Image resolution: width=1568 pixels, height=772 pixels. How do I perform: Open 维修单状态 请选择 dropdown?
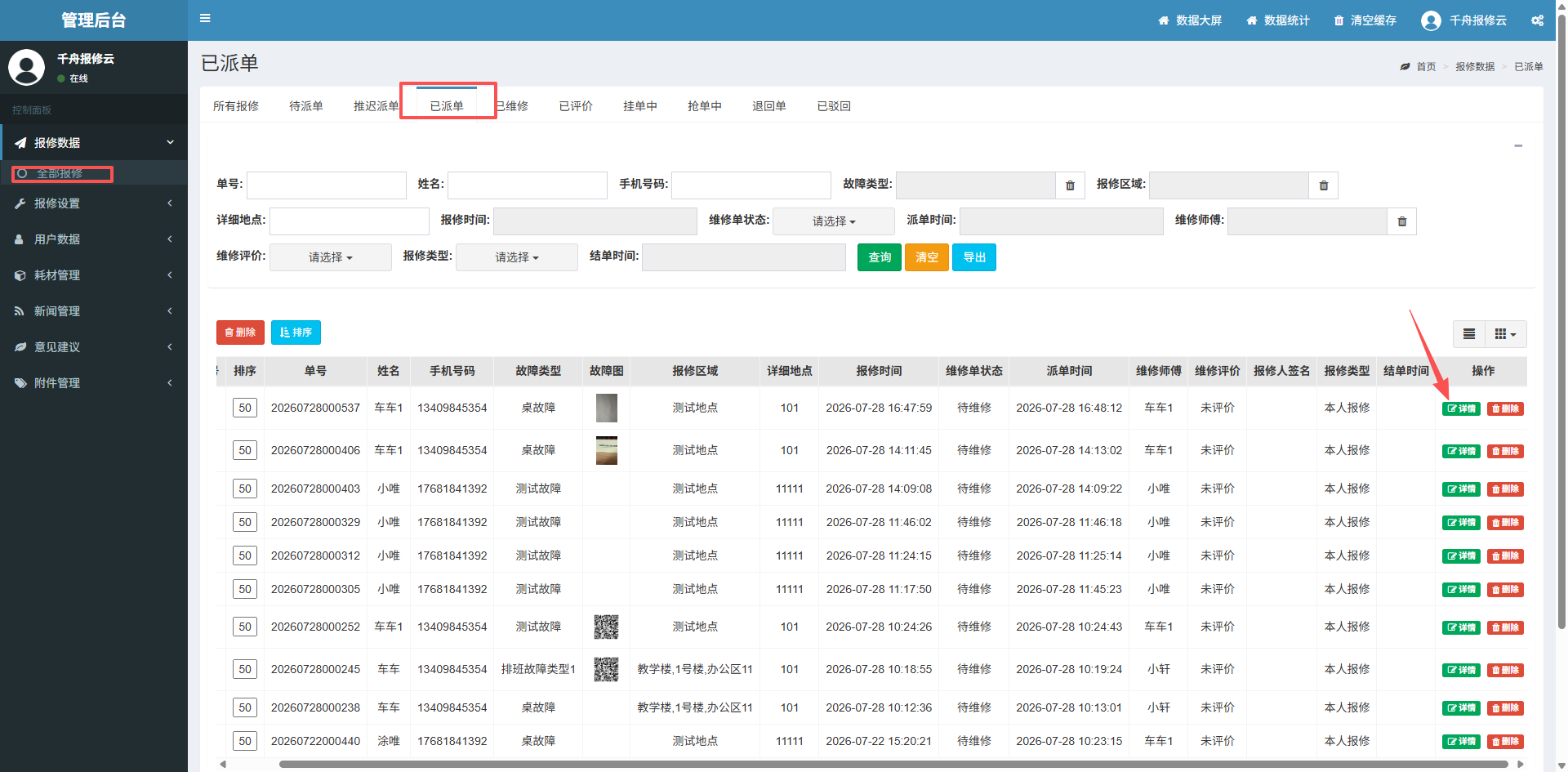[x=834, y=221]
